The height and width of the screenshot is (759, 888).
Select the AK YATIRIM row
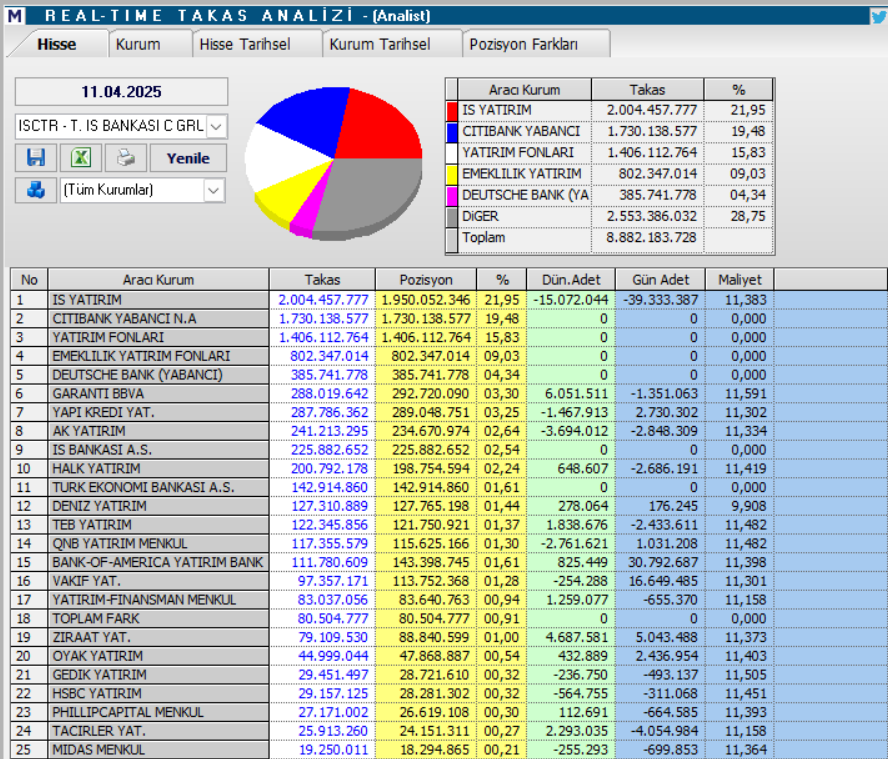point(449,430)
